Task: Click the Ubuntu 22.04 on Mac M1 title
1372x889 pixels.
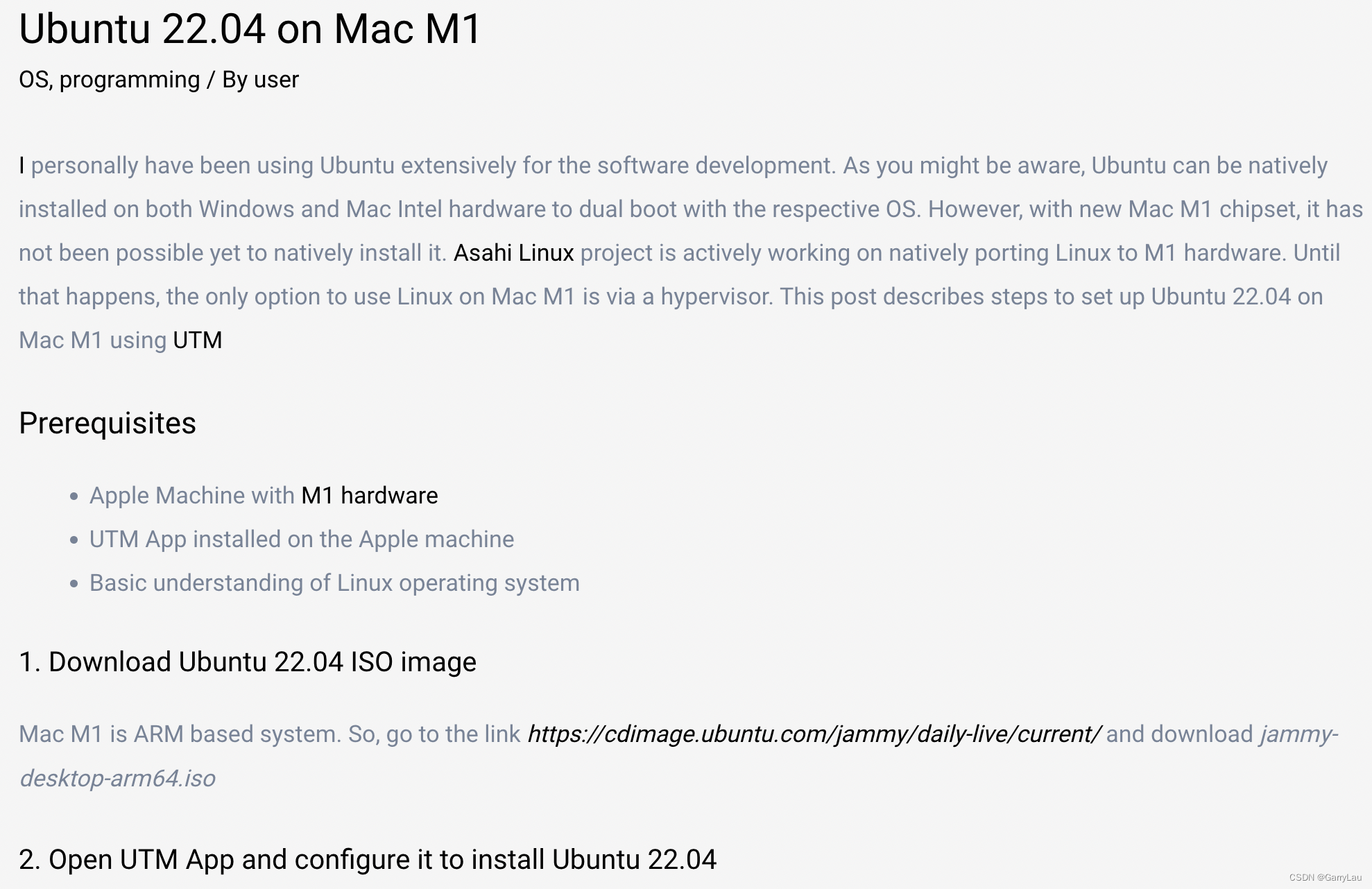Action: tap(250, 29)
